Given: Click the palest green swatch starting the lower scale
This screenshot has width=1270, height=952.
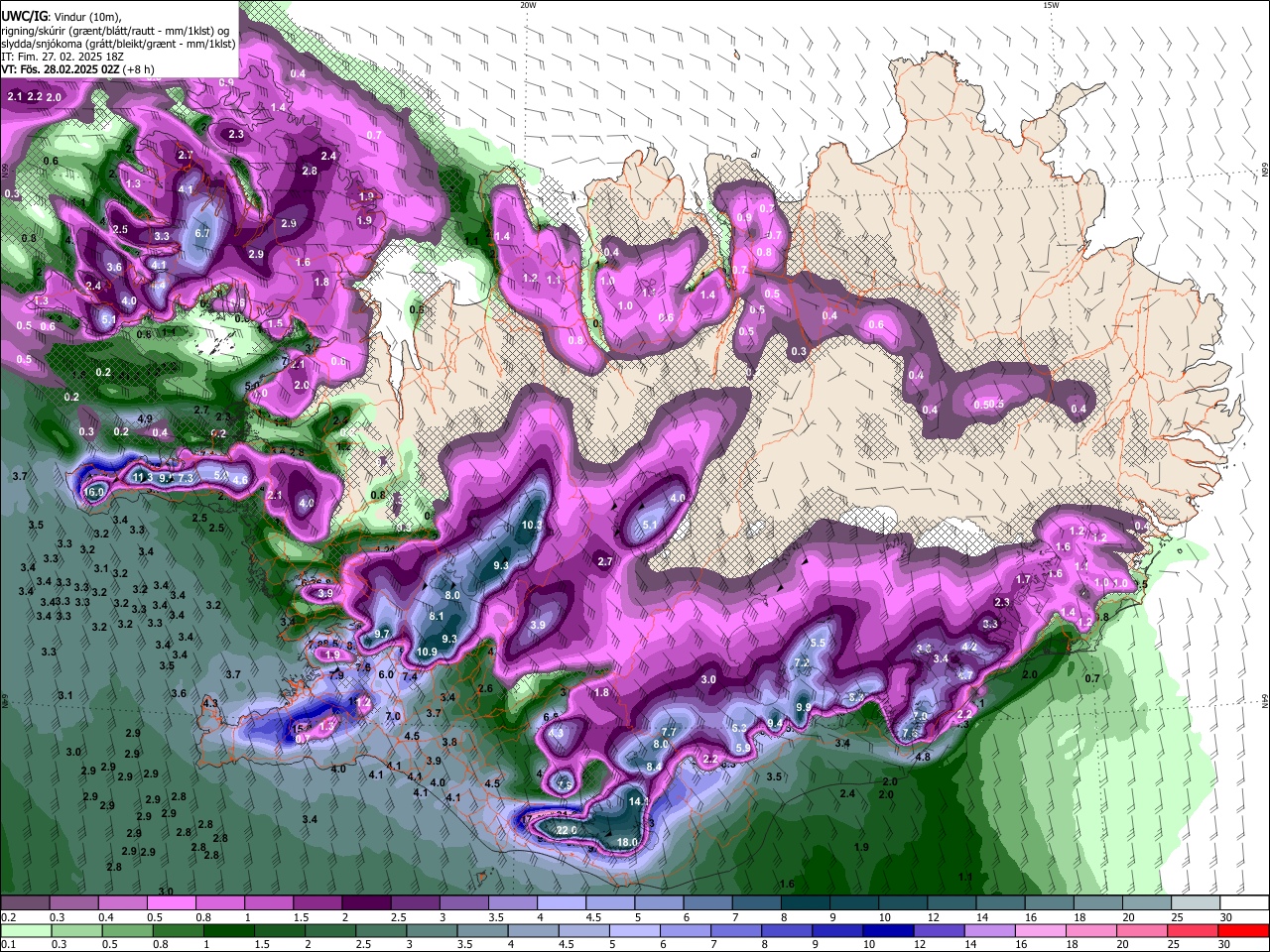Looking at the screenshot, I should 25,931.
